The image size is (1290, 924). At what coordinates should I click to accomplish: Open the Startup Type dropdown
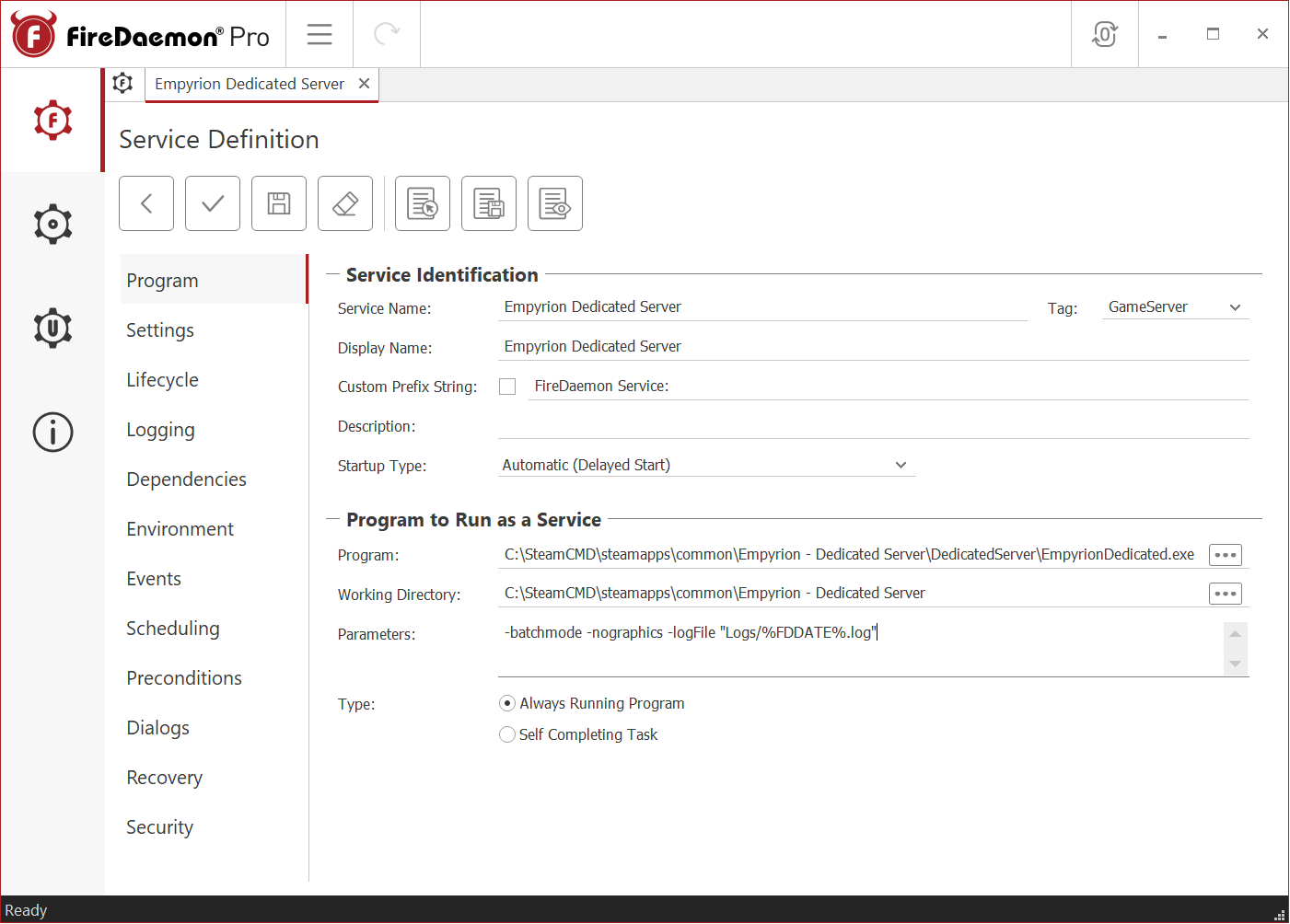(x=706, y=465)
